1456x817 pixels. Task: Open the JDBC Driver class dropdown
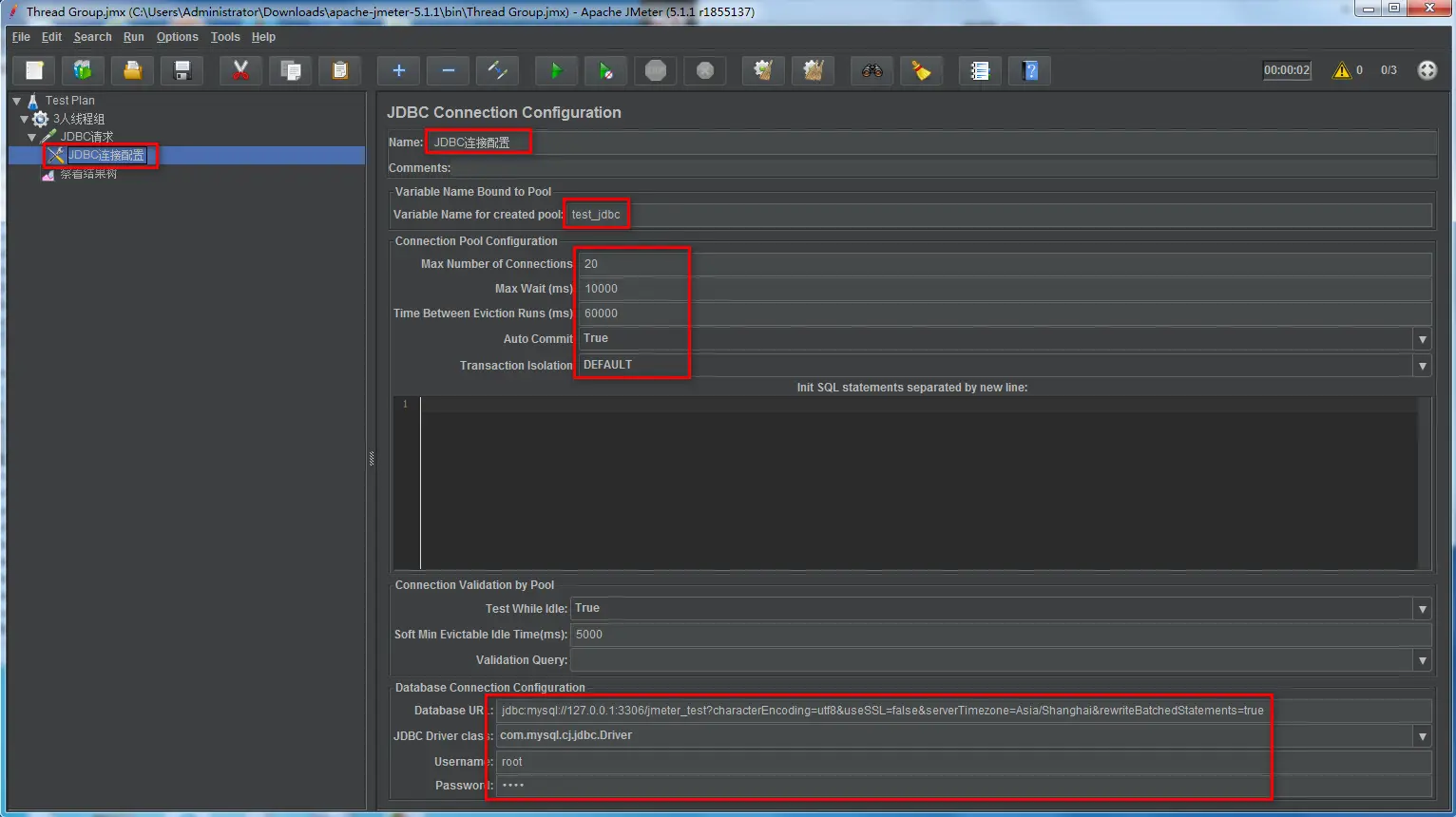(1422, 736)
